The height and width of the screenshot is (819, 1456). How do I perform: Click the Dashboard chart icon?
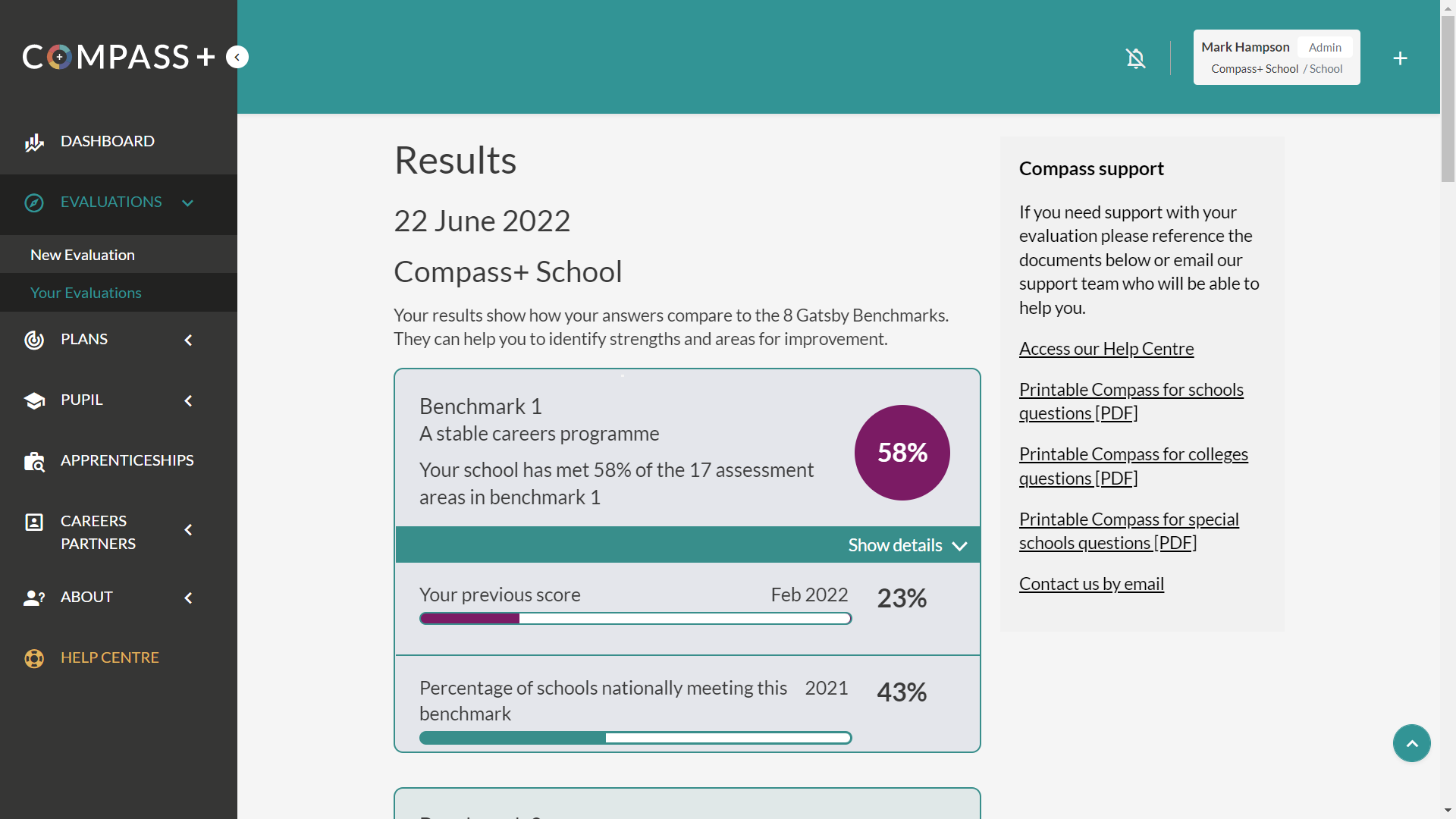tap(34, 142)
